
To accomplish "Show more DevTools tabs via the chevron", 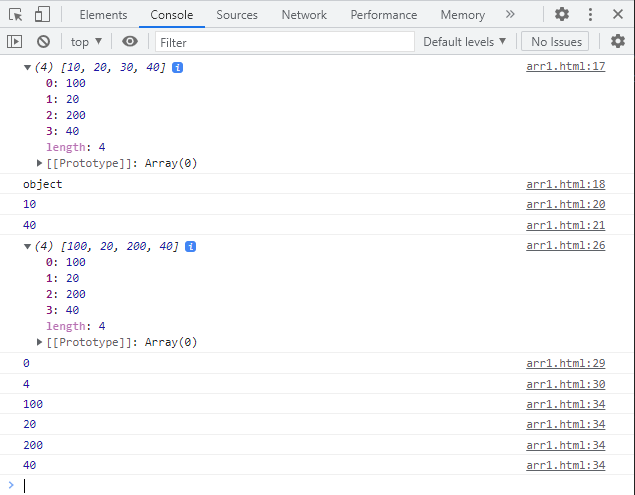I will click(x=510, y=15).
